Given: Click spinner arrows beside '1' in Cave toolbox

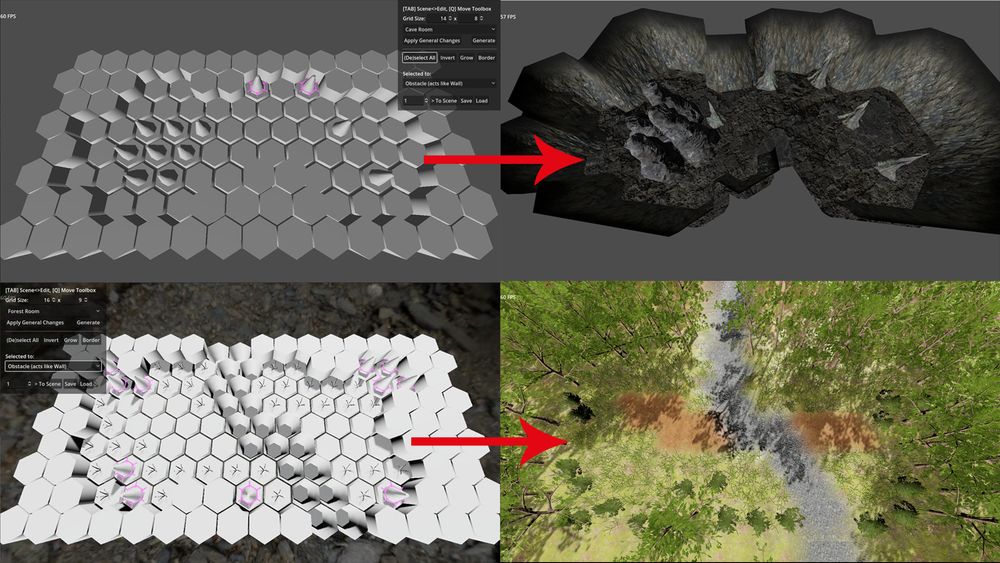Looking at the screenshot, I should coord(426,101).
